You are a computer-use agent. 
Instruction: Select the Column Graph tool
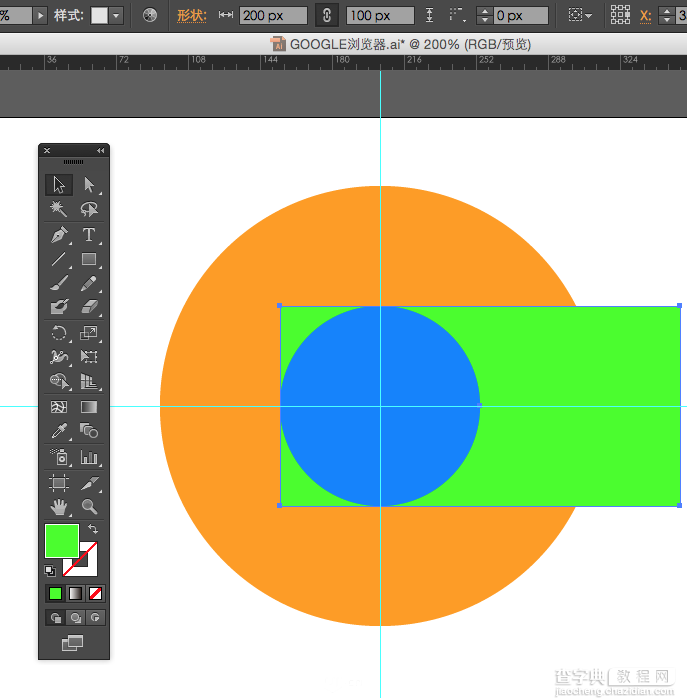pyautogui.click(x=89, y=457)
